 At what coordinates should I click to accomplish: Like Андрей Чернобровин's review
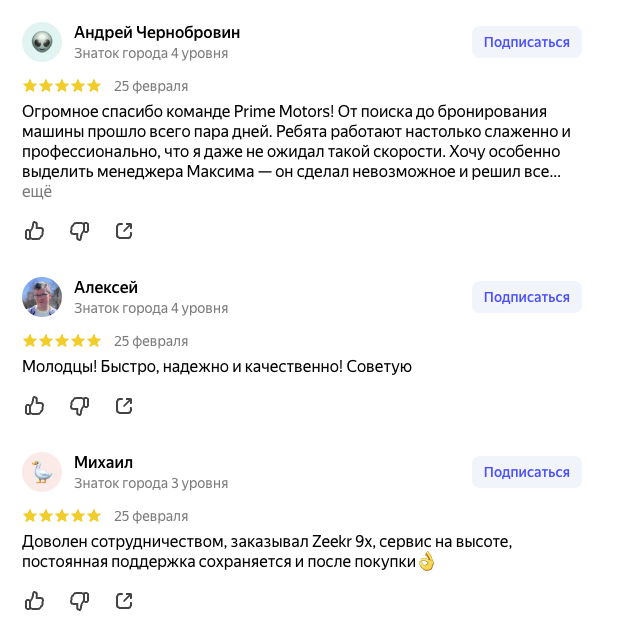[35, 231]
